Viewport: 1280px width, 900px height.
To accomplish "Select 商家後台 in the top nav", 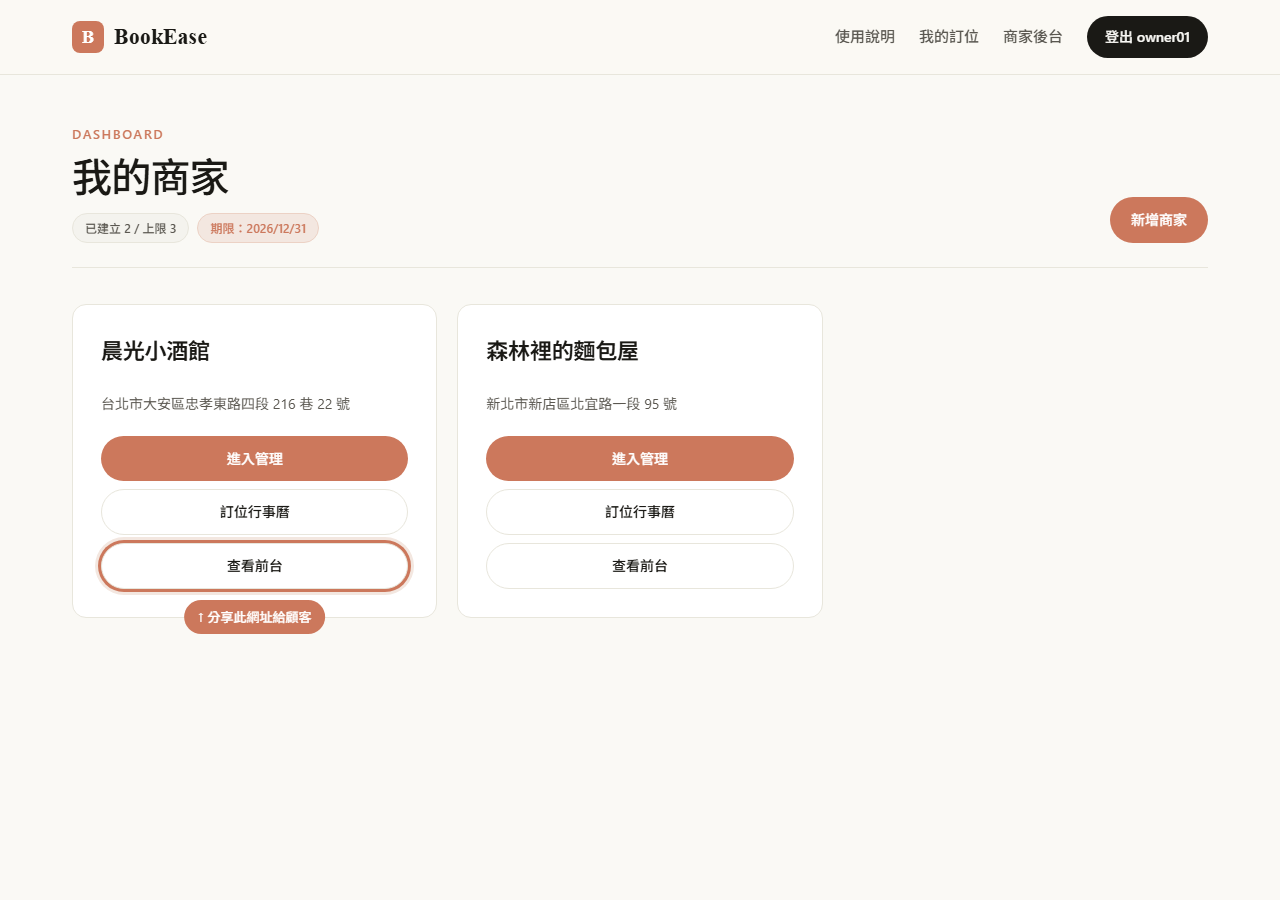I will (x=1033, y=37).
